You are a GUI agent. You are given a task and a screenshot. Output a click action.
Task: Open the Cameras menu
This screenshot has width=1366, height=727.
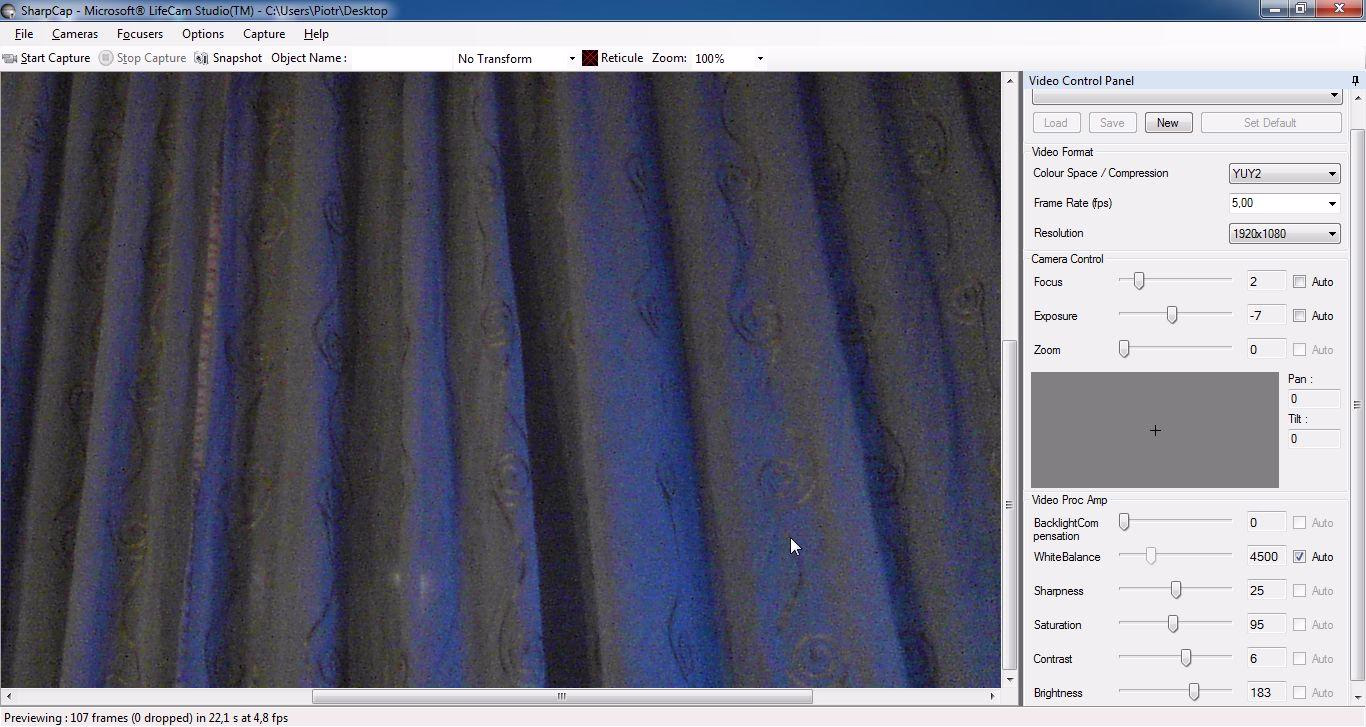tap(75, 34)
